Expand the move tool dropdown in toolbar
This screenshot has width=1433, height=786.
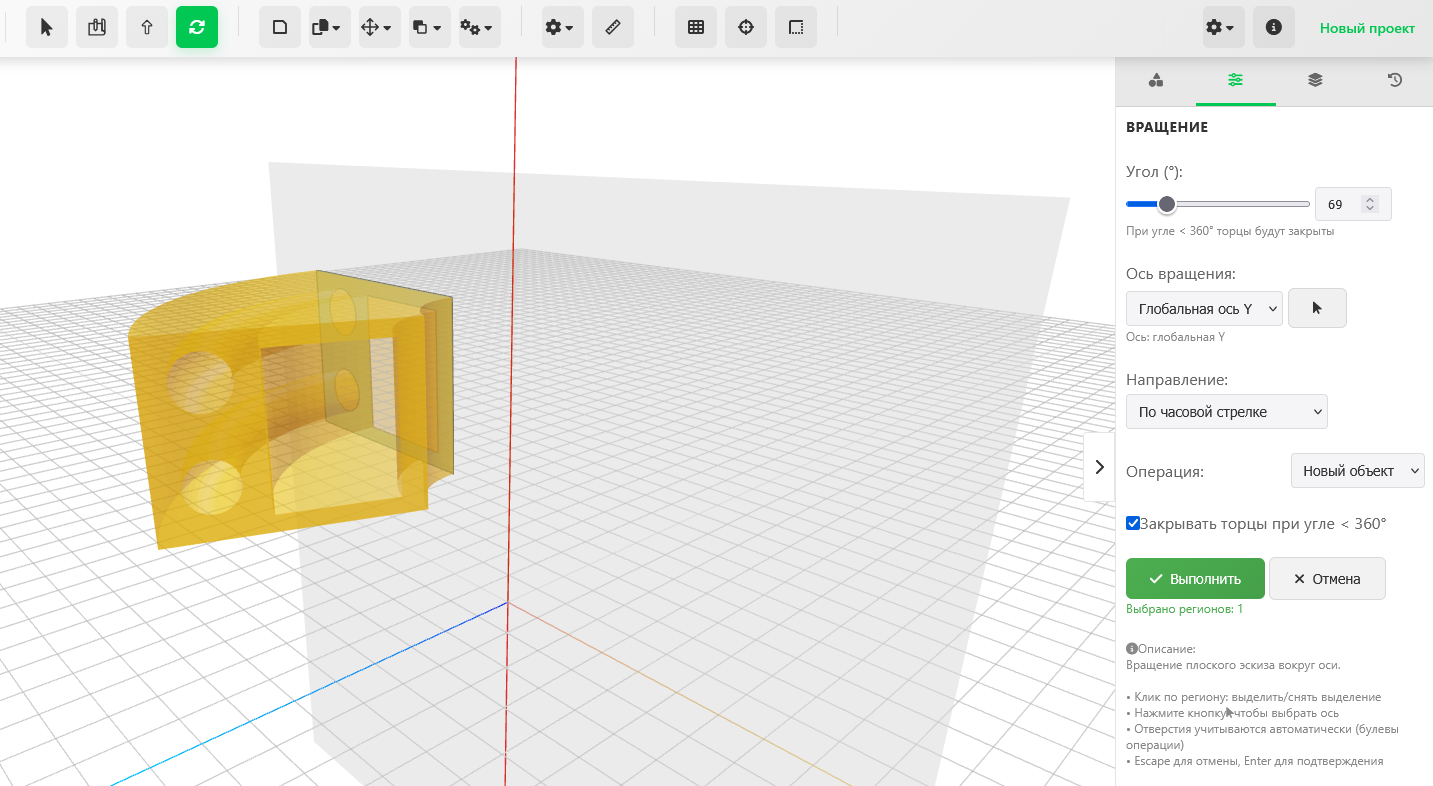pyautogui.click(x=379, y=28)
